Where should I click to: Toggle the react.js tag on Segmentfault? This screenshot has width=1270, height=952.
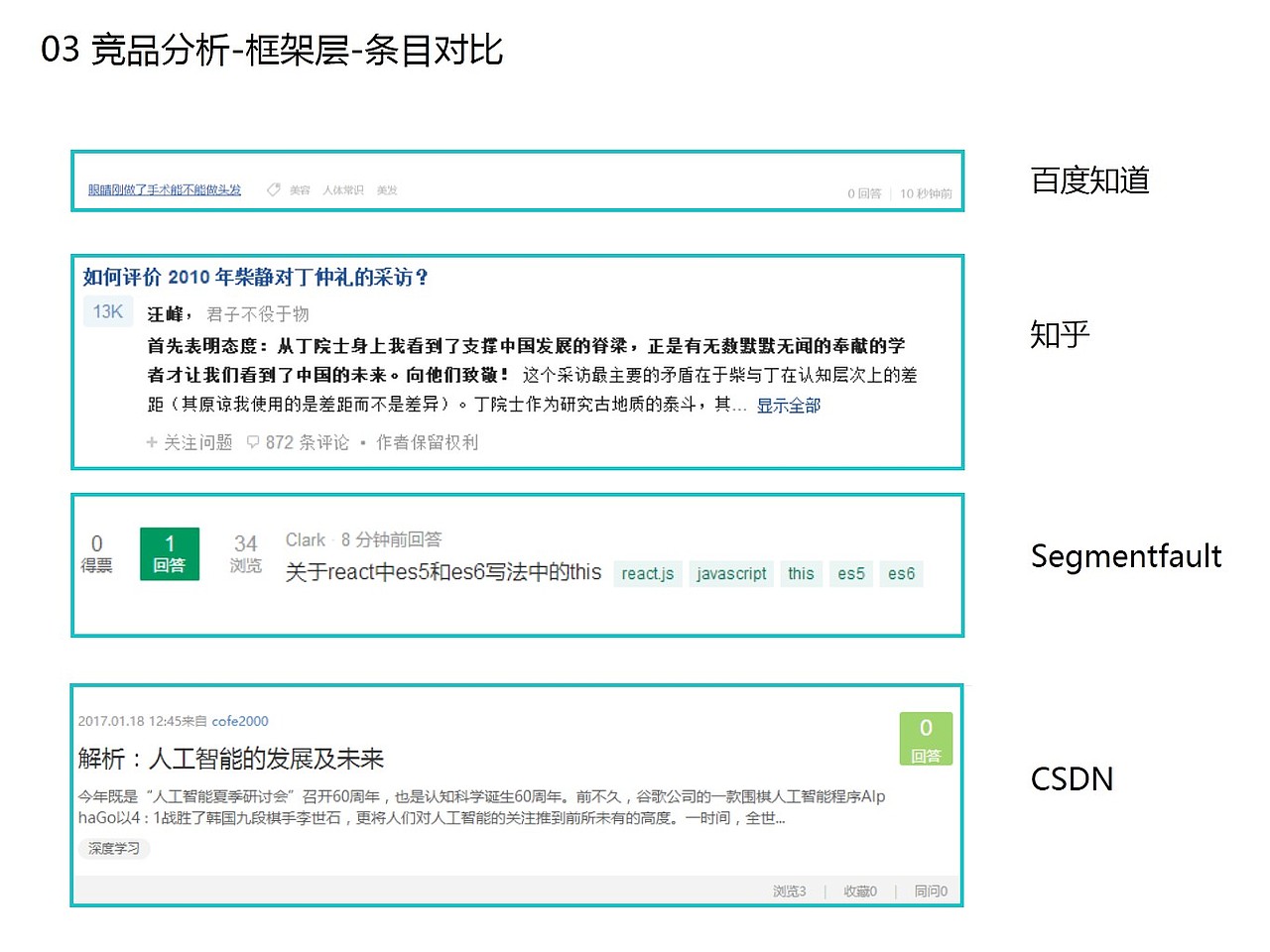[647, 573]
